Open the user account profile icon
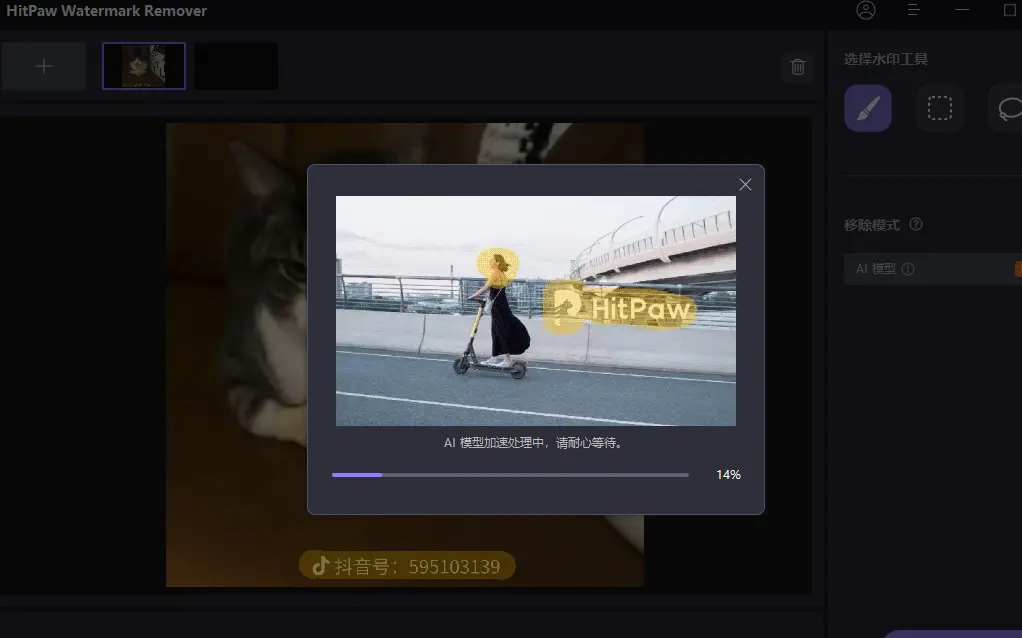 866,10
